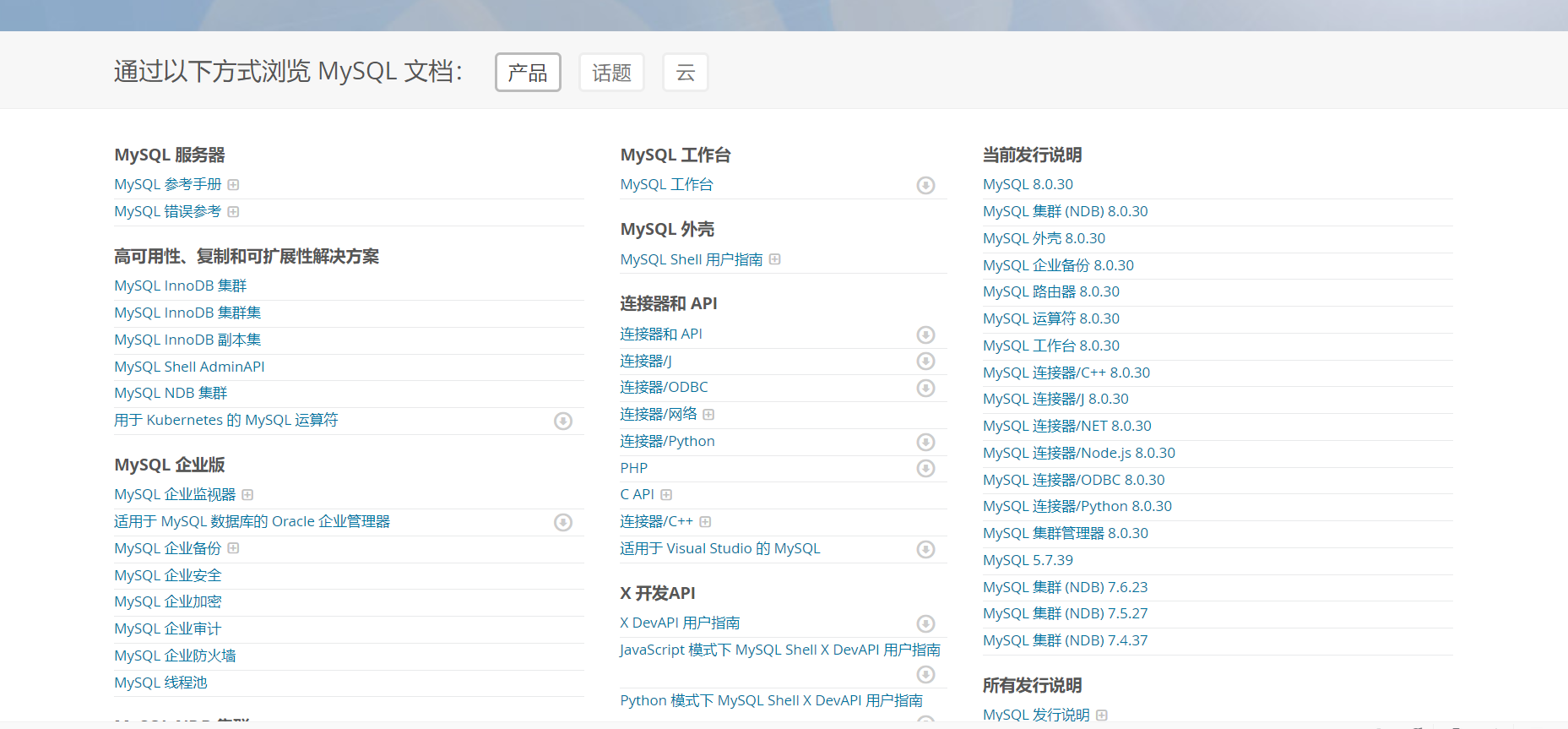This screenshot has width=1568, height=729.
Task: Expand MySQL 企业监视器 plus icon
Action: click(x=247, y=495)
